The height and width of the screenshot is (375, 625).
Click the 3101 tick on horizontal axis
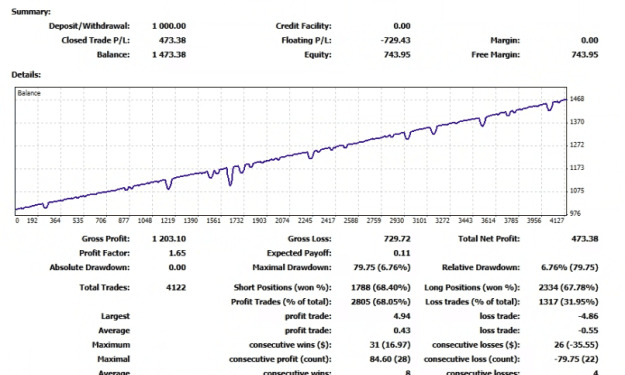[419, 220]
